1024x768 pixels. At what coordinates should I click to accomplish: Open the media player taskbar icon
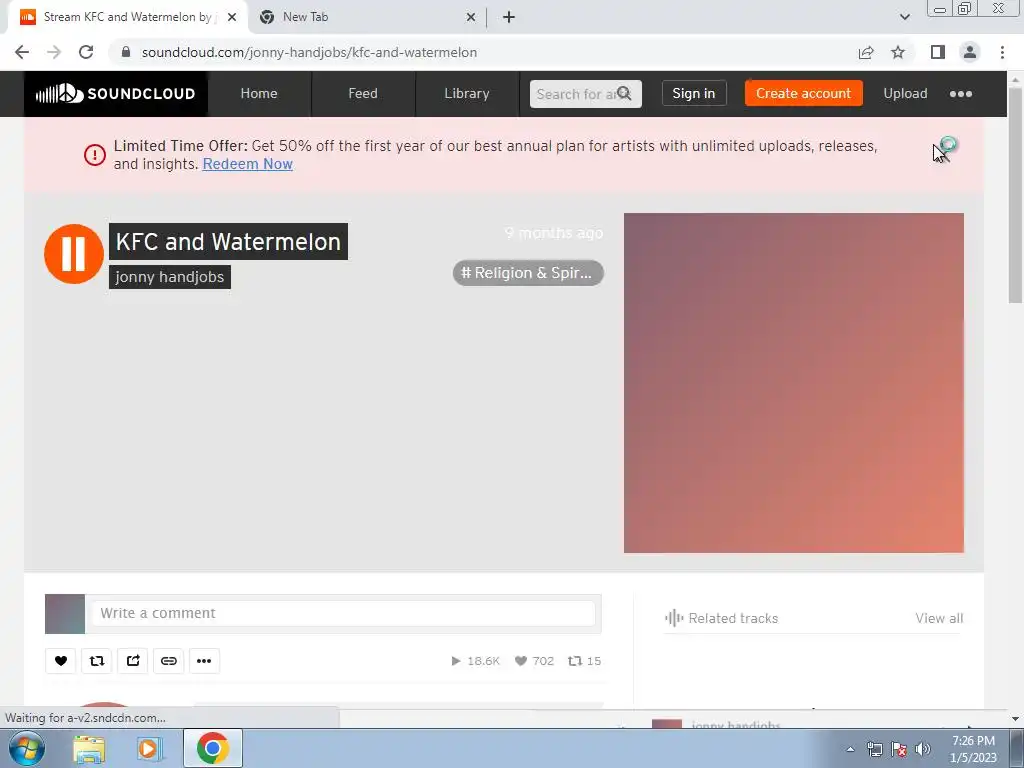pyautogui.click(x=148, y=748)
